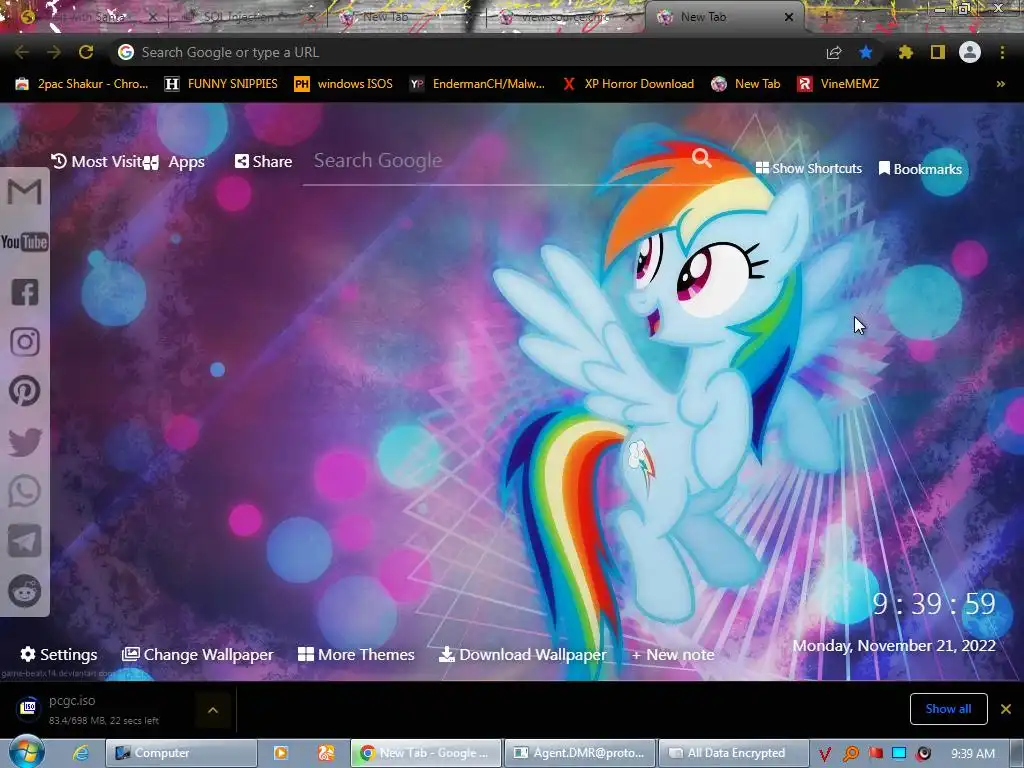
Task: Open YouTube from the sidebar
Action: pyautogui.click(x=25, y=242)
